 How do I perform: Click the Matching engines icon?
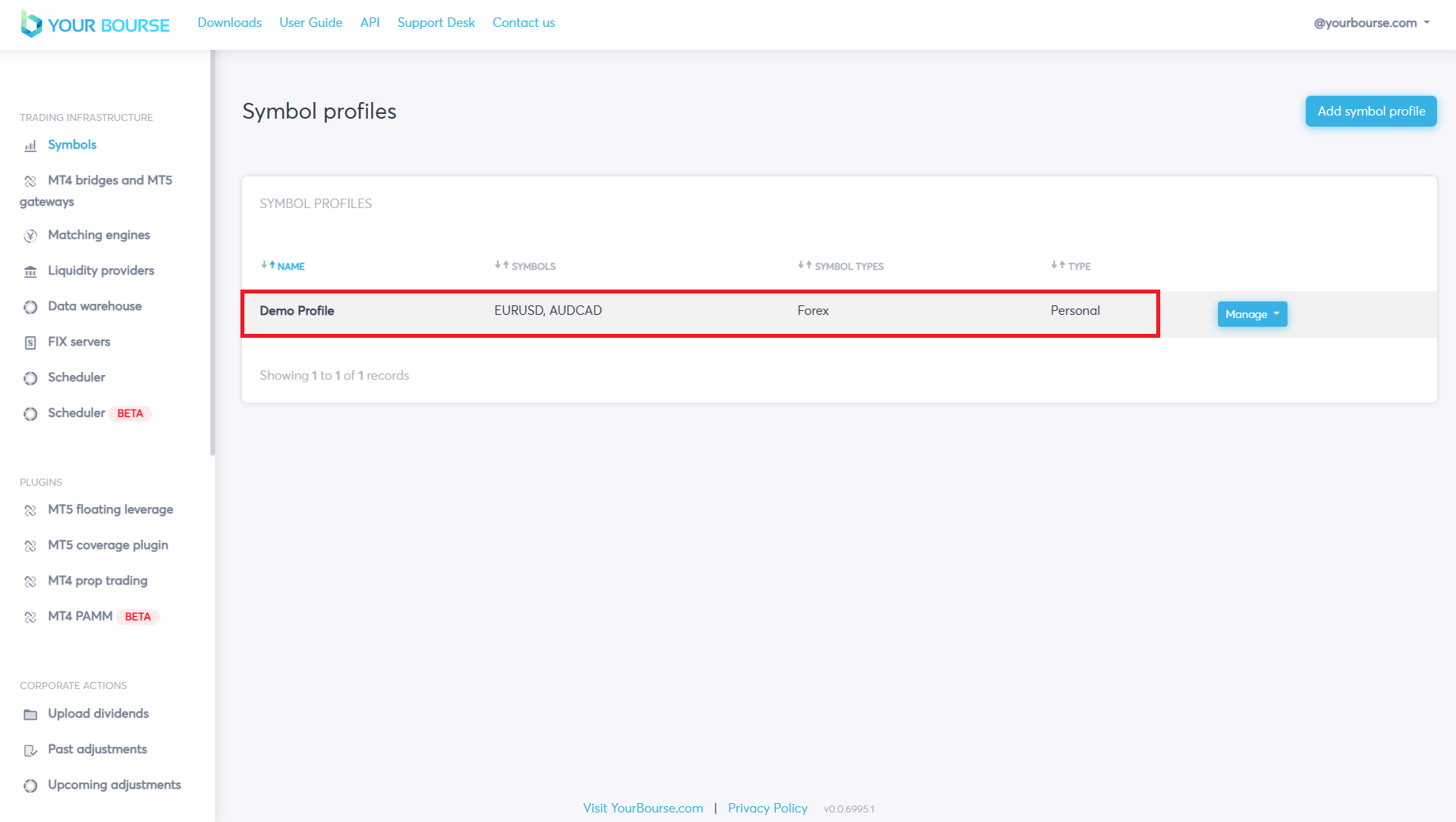pyautogui.click(x=30, y=236)
